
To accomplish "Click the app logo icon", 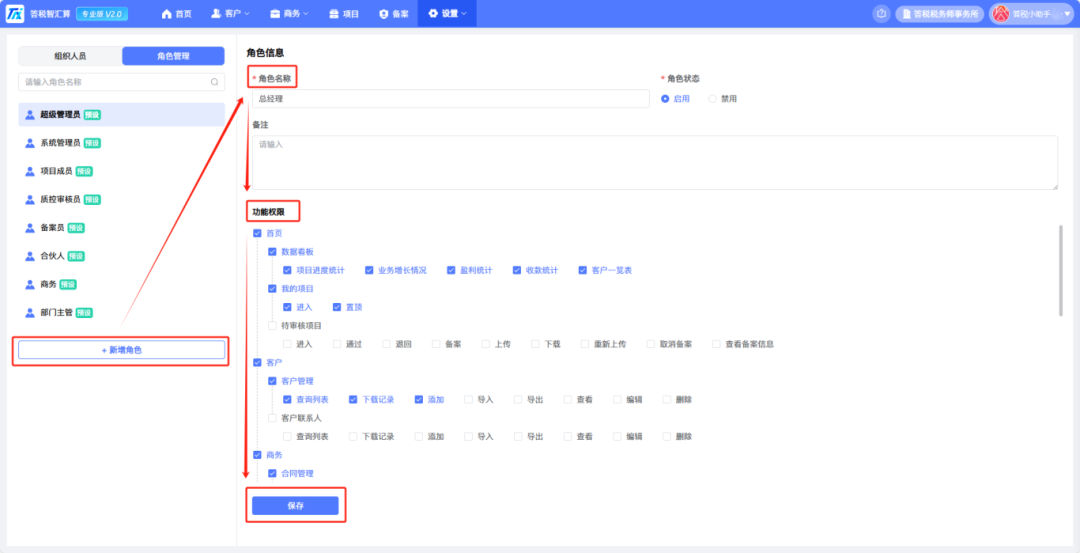I will pos(15,14).
